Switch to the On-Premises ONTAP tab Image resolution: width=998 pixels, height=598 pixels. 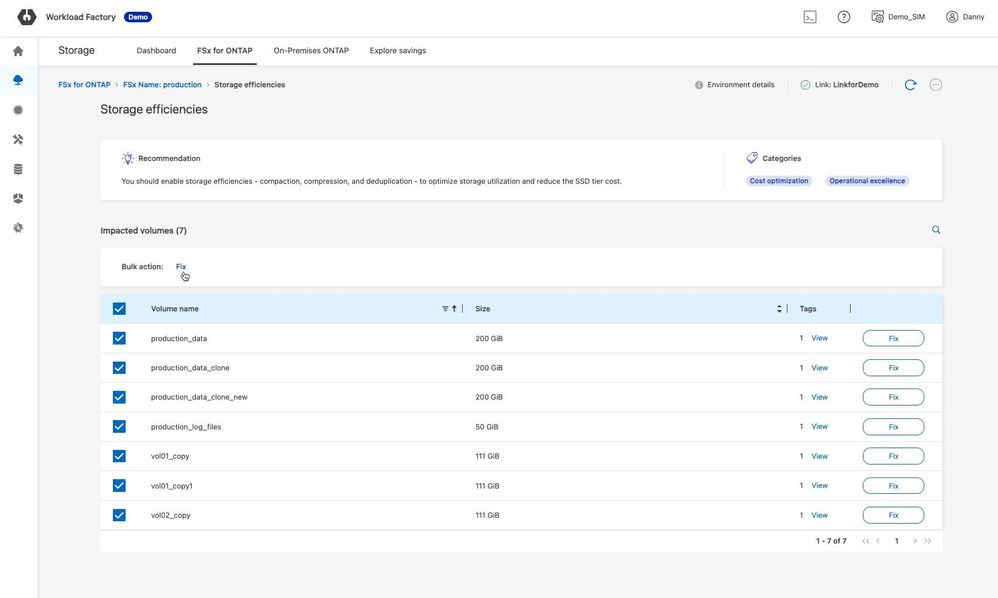[311, 51]
